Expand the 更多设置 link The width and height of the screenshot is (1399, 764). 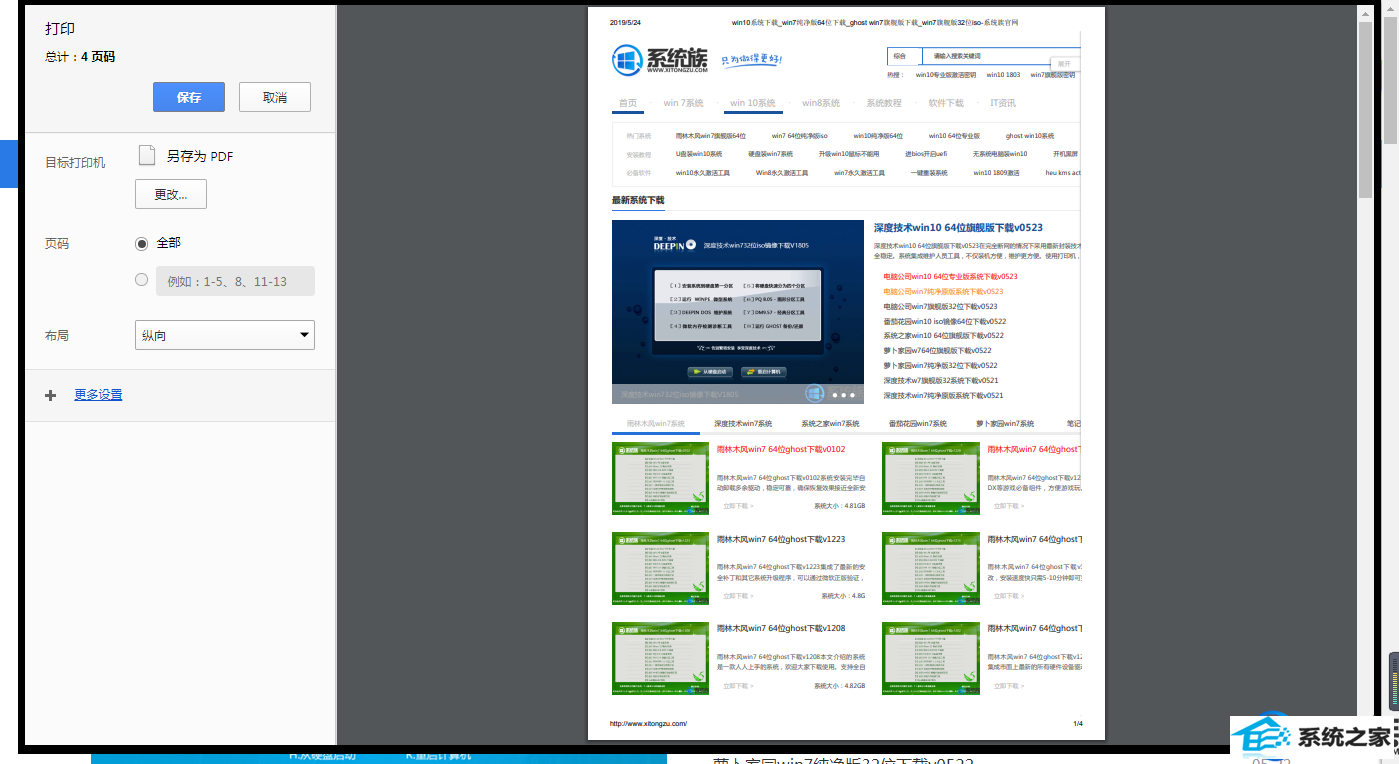(x=98, y=395)
